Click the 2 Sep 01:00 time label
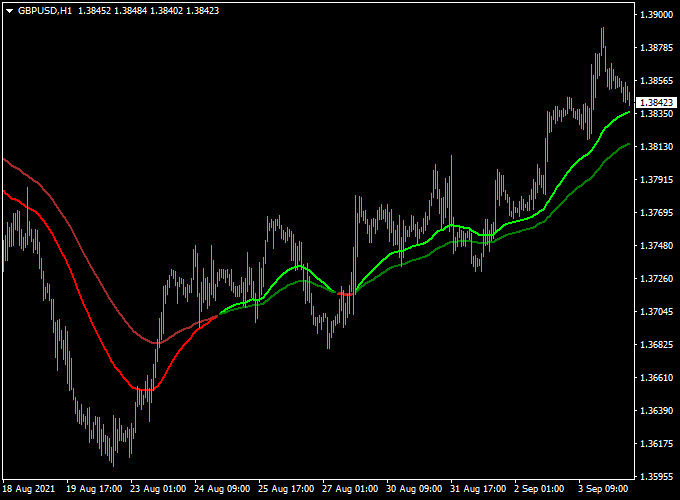This screenshot has height=500, width=680. pyautogui.click(x=539, y=489)
